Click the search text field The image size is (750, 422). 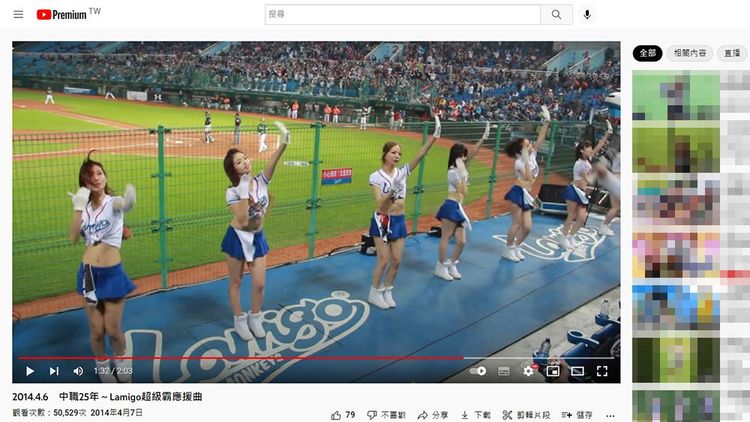click(x=403, y=14)
